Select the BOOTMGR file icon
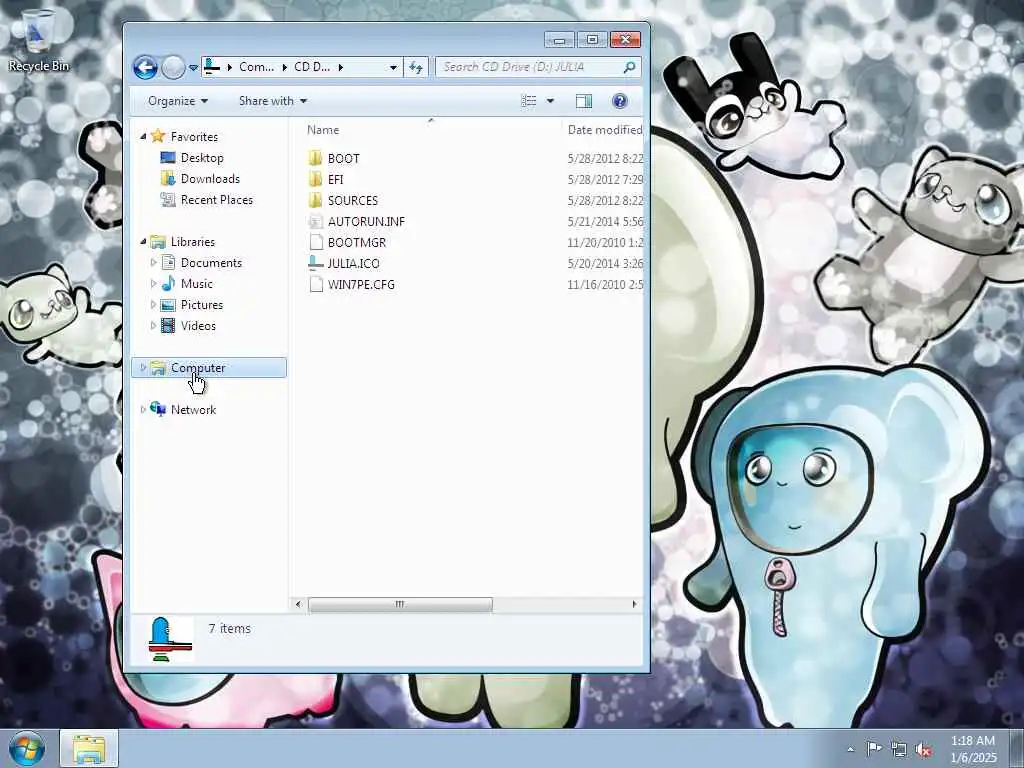1024x768 pixels. click(x=315, y=242)
